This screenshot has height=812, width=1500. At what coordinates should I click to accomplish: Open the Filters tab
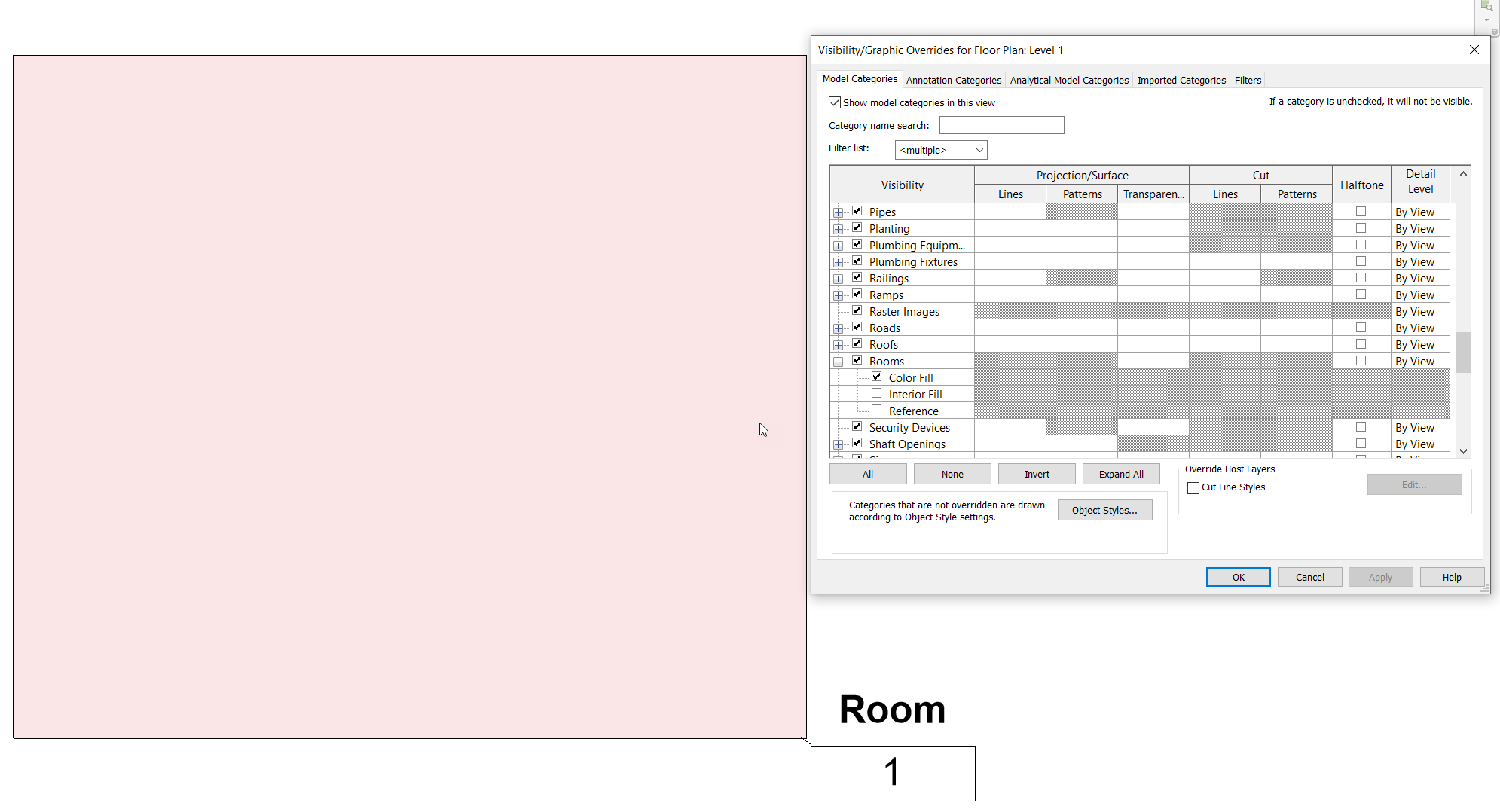point(1248,80)
